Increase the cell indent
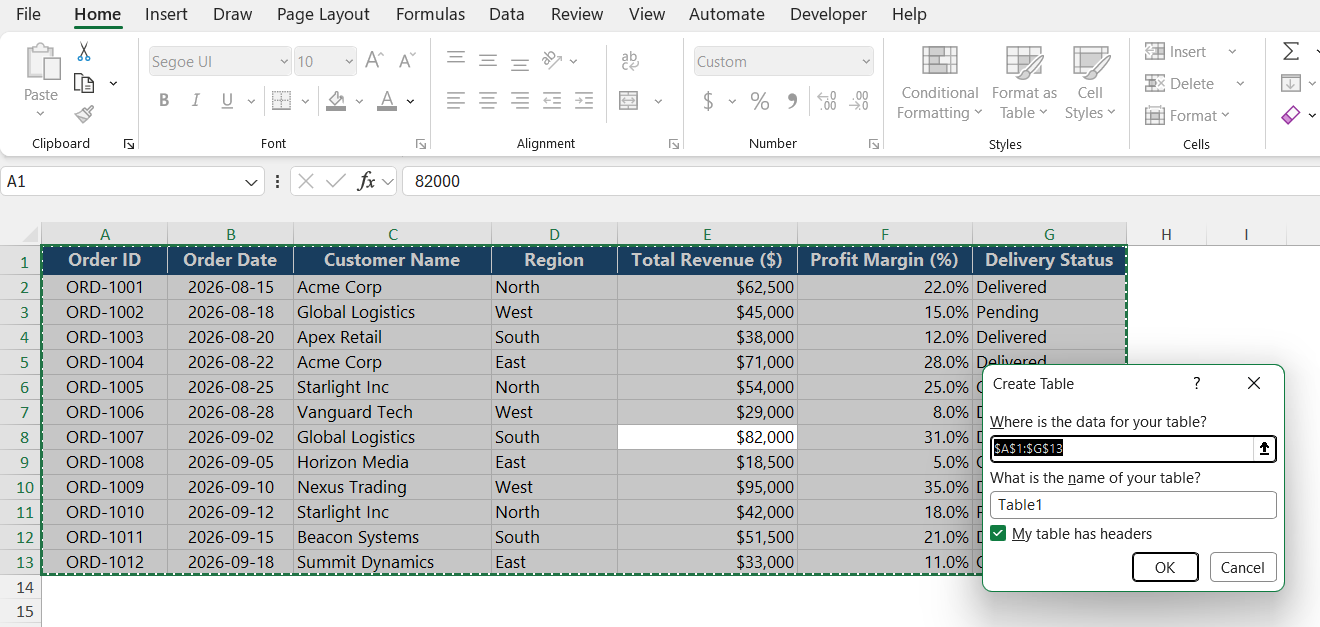 coord(584,100)
